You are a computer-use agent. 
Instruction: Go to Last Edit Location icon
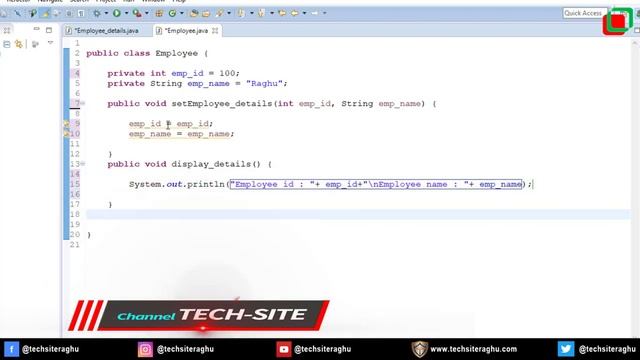[x=282, y=13]
